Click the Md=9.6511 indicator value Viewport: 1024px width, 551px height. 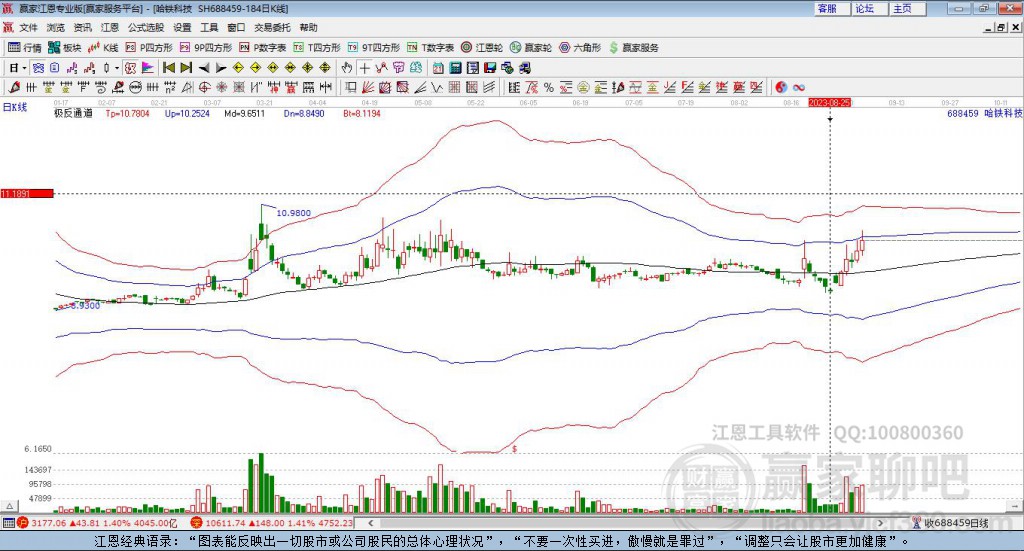pyautogui.click(x=244, y=113)
